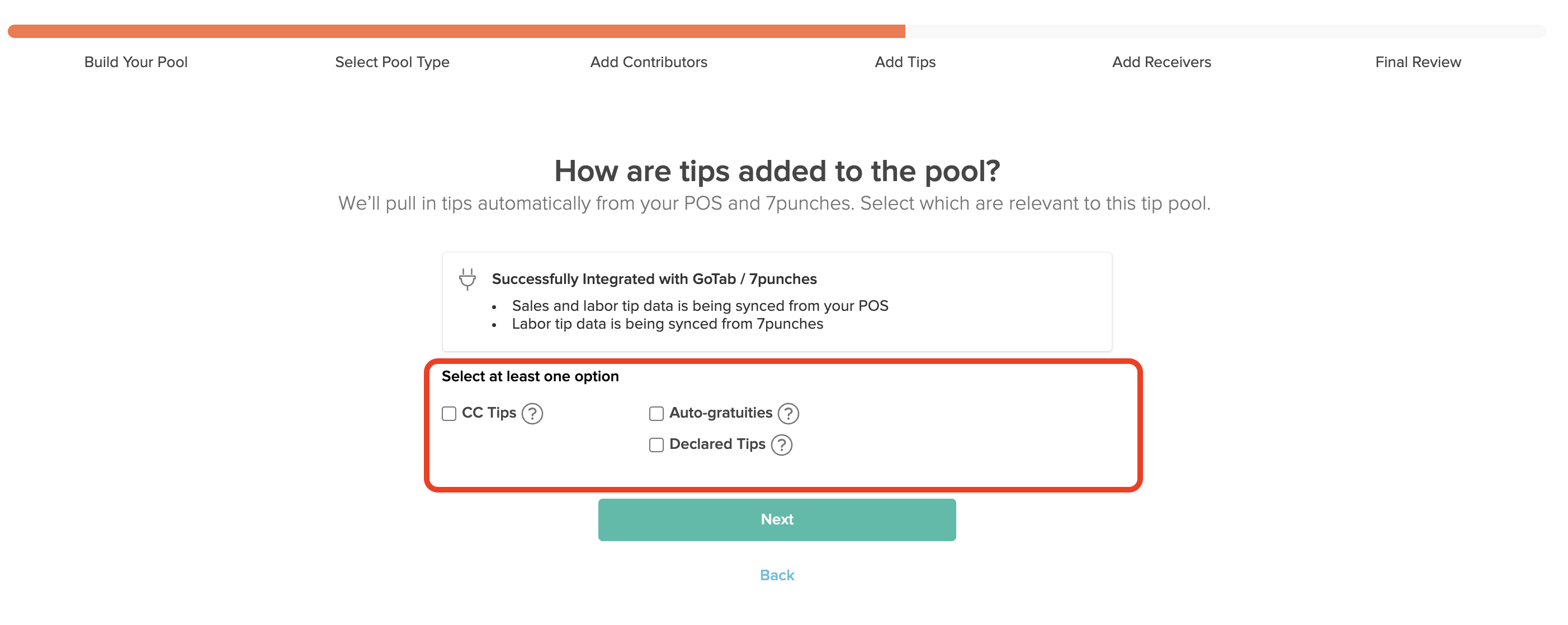Click the Declared Tips help icon
Image resolution: width=1568 pixels, height=625 pixels.
pos(781,445)
